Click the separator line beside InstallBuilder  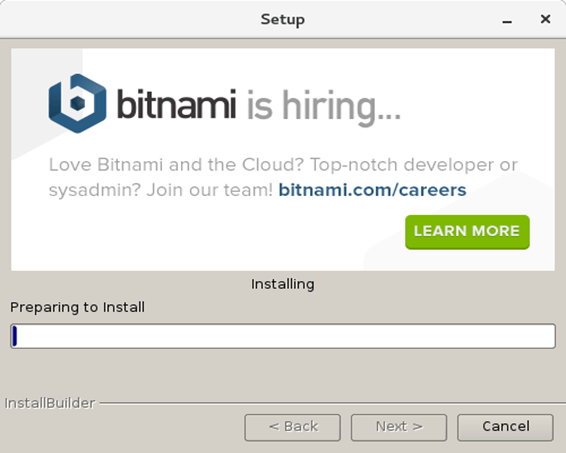[332, 402]
